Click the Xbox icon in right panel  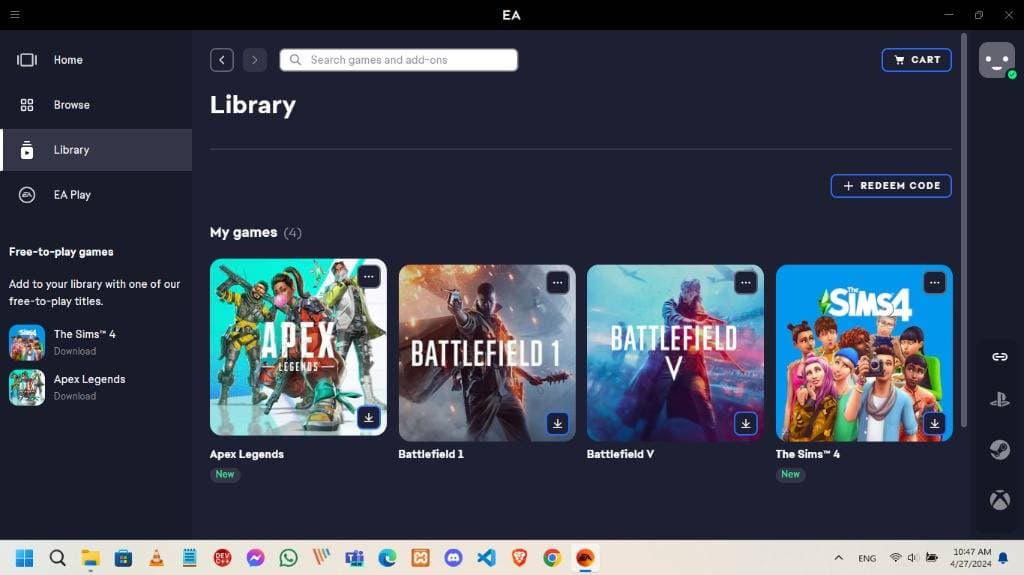click(1000, 500)
